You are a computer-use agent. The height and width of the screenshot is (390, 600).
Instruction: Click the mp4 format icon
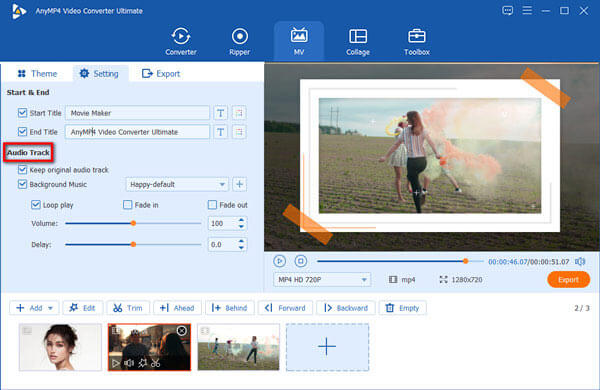(x=393, y=280)
